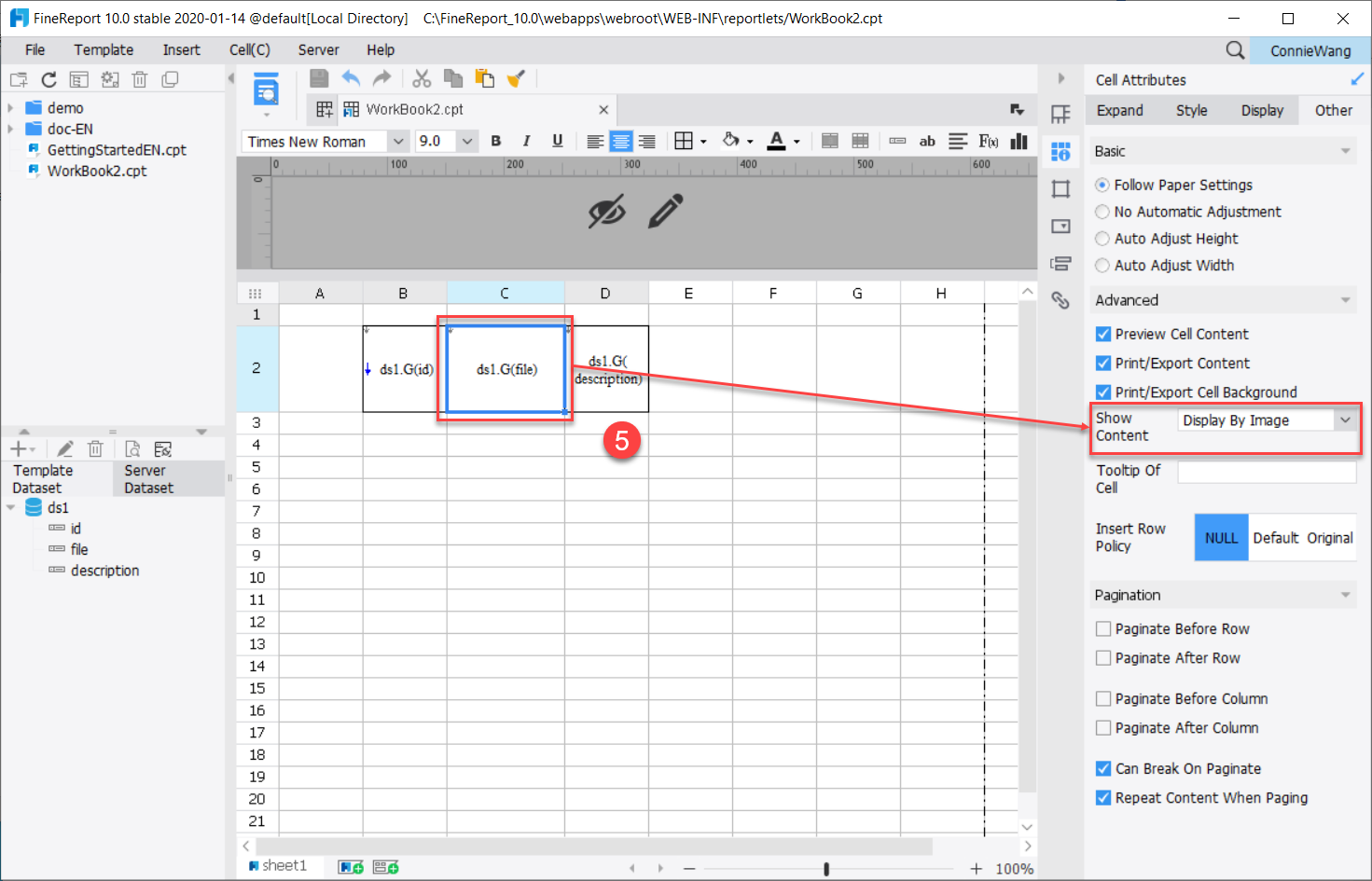
Task: Open the Server menu in the menu bar
Action: [318, 49]
